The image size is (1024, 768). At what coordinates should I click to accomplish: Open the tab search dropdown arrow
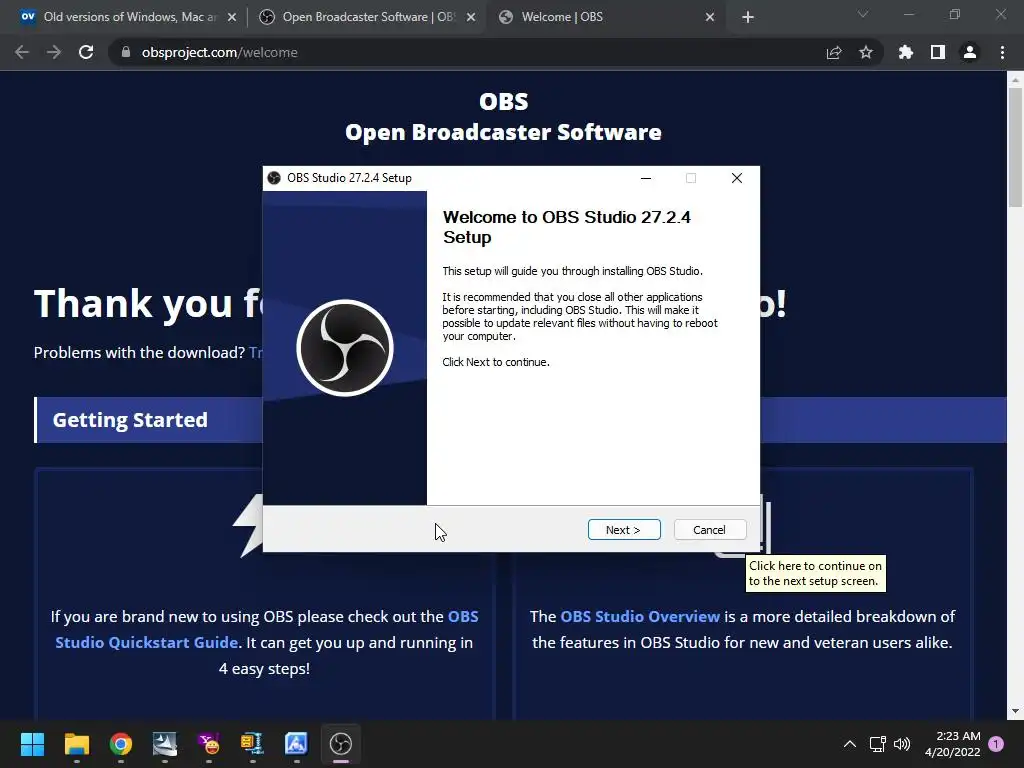point(863,14)
